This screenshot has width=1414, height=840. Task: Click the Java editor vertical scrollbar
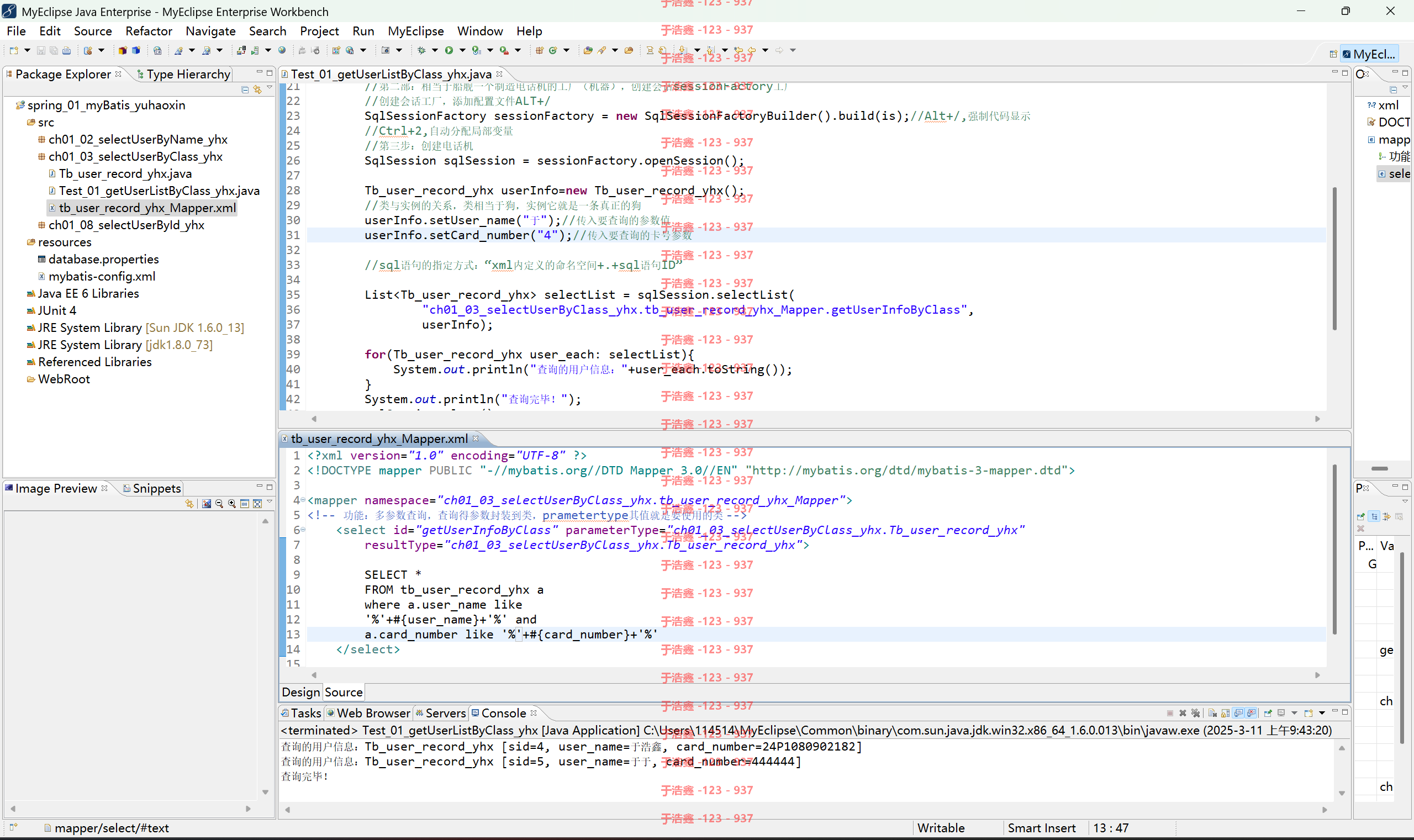tap(1334, 257)
